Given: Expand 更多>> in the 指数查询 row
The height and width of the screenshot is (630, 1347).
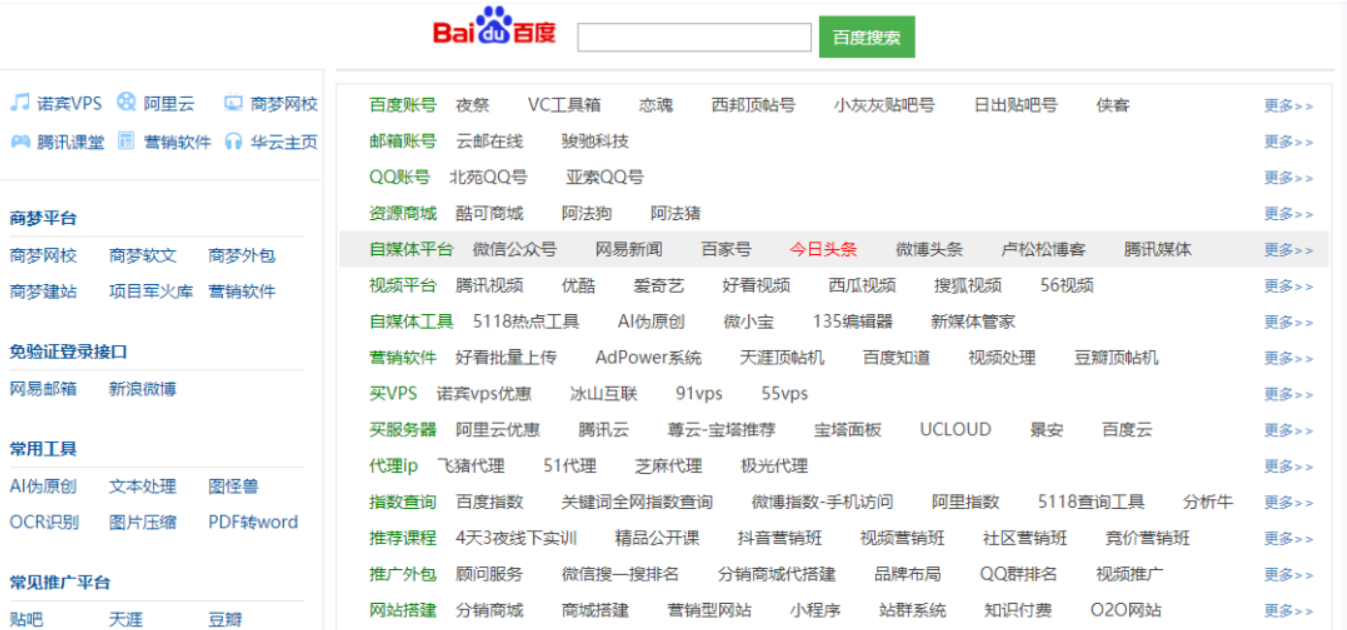Looking at the screenshot, I should (x=1288, y=502).
